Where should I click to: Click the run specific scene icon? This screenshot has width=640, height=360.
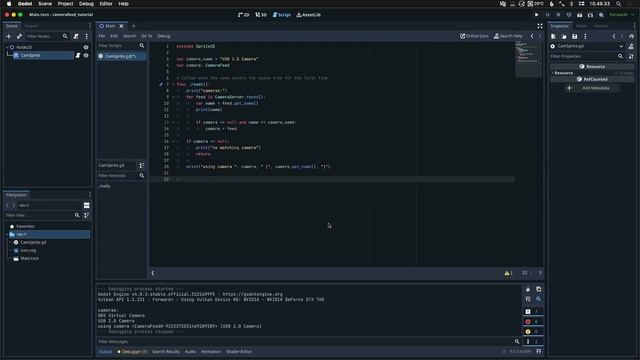click(590, 15)
